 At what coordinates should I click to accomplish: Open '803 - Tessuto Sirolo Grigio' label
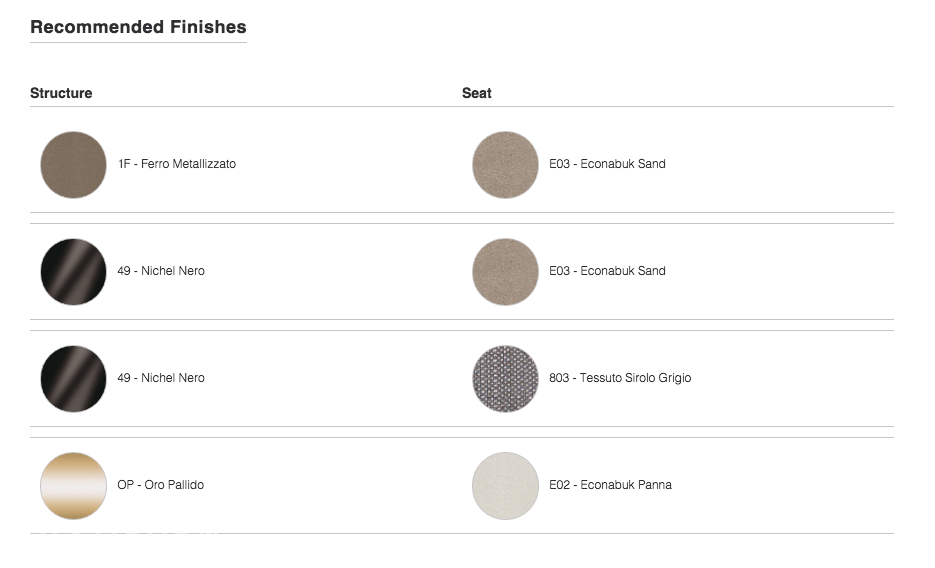click(620, 378)
